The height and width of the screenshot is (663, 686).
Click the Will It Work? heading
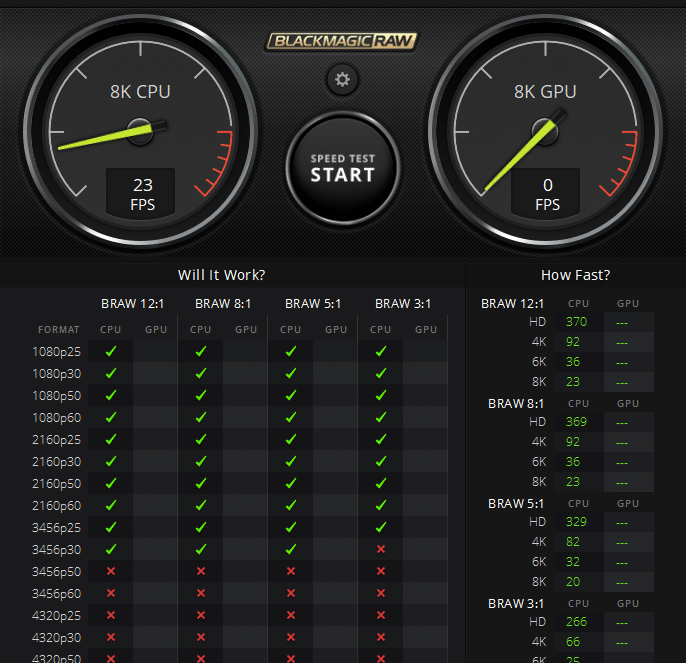coord(221,275)
